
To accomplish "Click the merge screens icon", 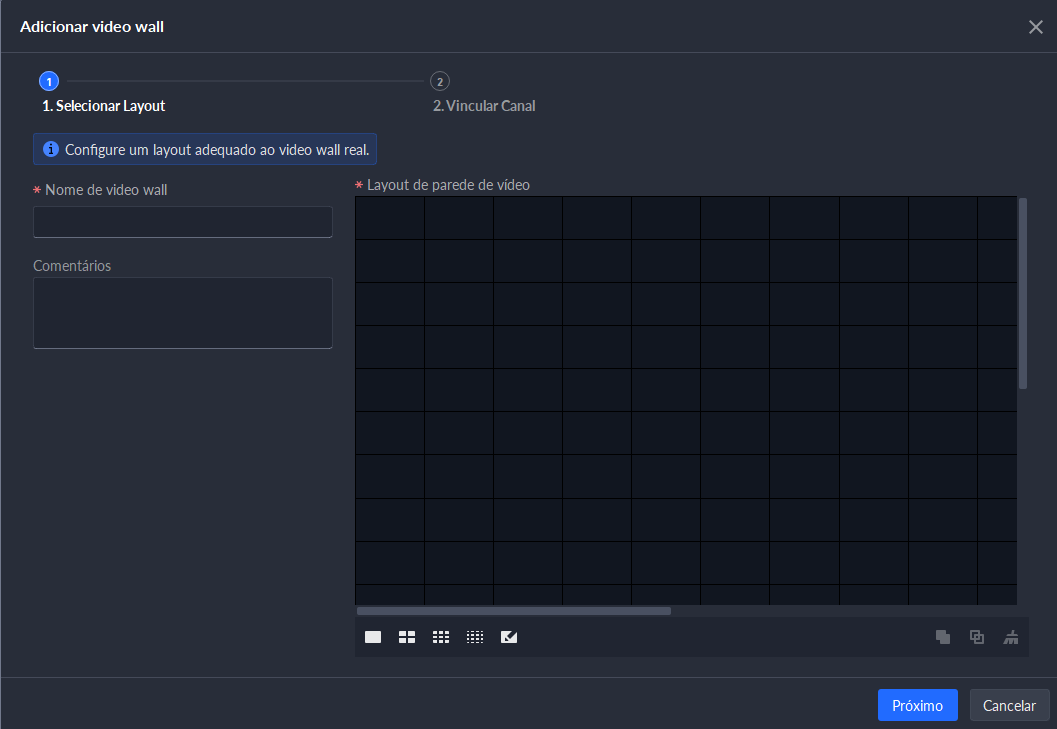I will pyautogui.click(x=943, y=637).
